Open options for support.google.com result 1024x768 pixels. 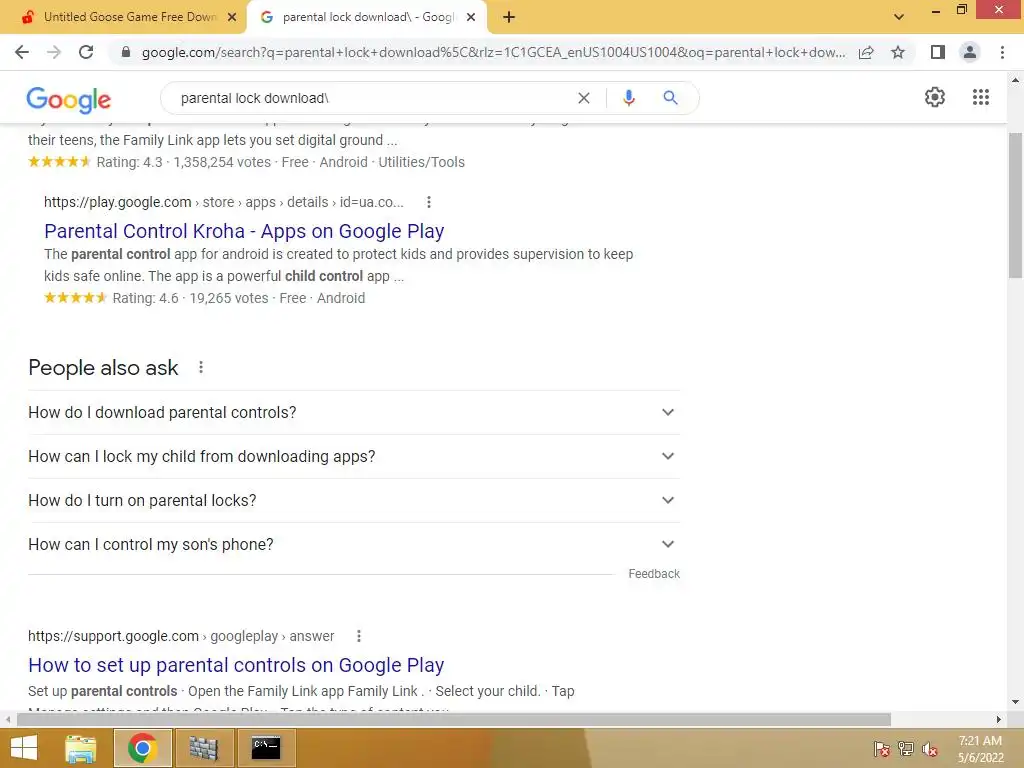coord(359,636)
